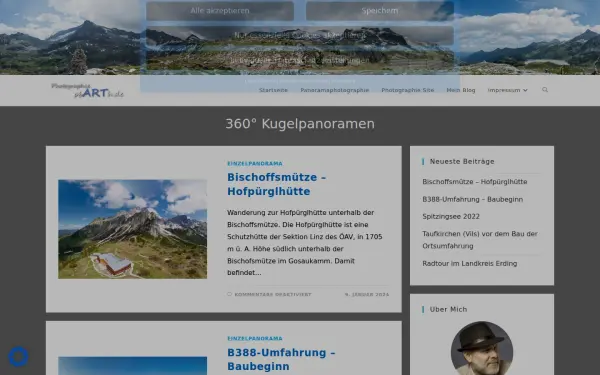This screenshot has width=600, height=375.
Task: Click the Neueste Beiträge widget heading
Action: (x=462, y=161)
